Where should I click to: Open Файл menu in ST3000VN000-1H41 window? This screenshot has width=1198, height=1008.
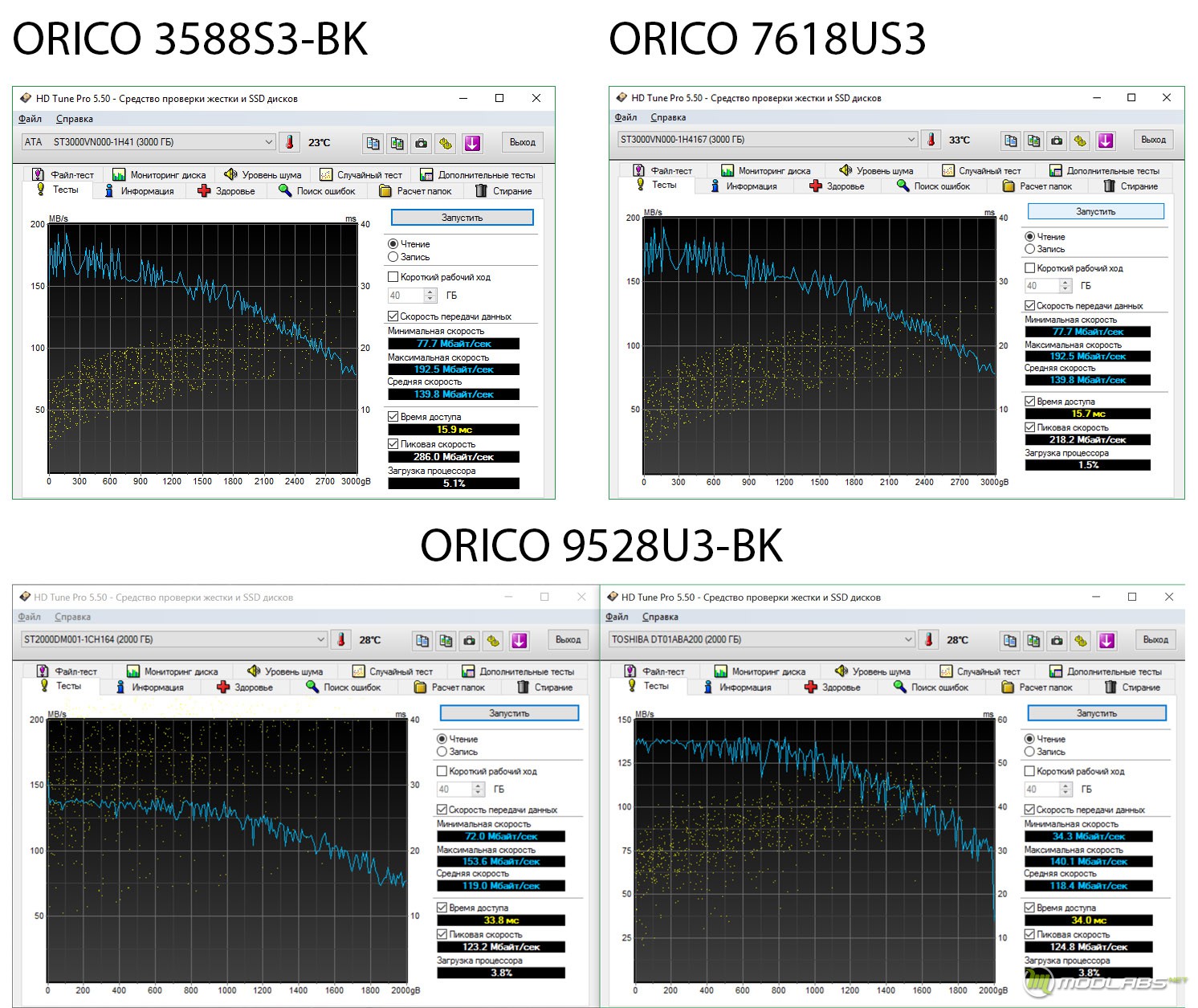tap(31, 119)
